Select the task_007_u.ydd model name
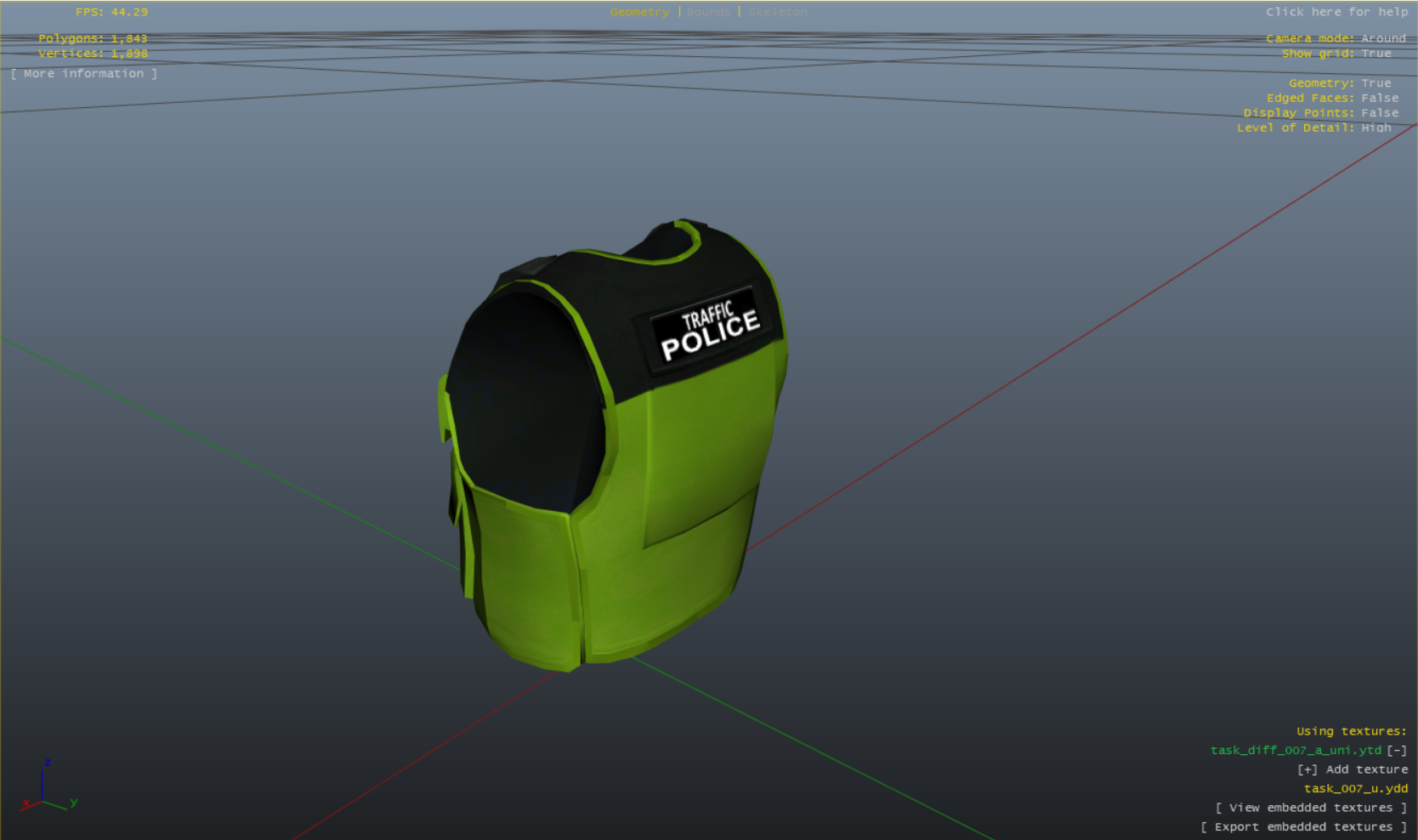 1356,788
